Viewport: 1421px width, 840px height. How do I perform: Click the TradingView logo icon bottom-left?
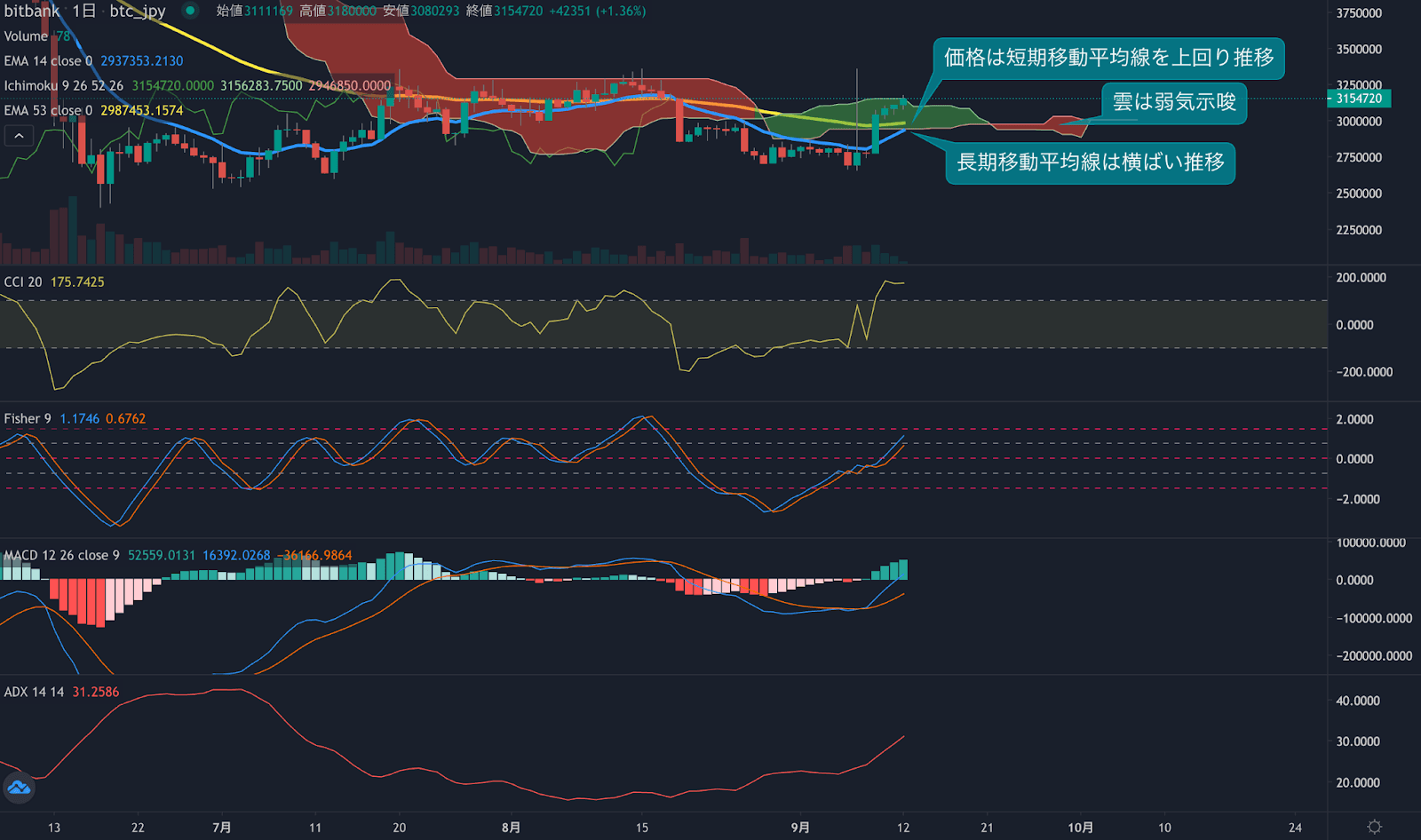pos(18,788)
